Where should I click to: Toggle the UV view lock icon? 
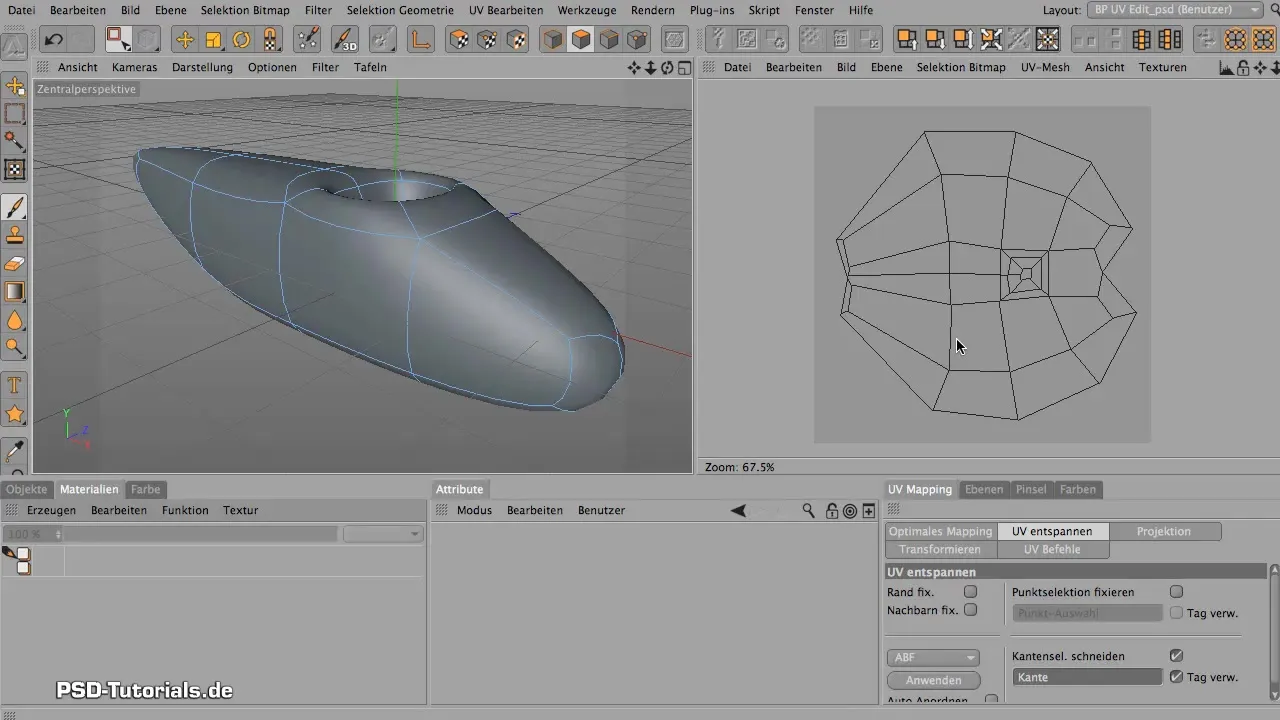tap(1243, 68)
